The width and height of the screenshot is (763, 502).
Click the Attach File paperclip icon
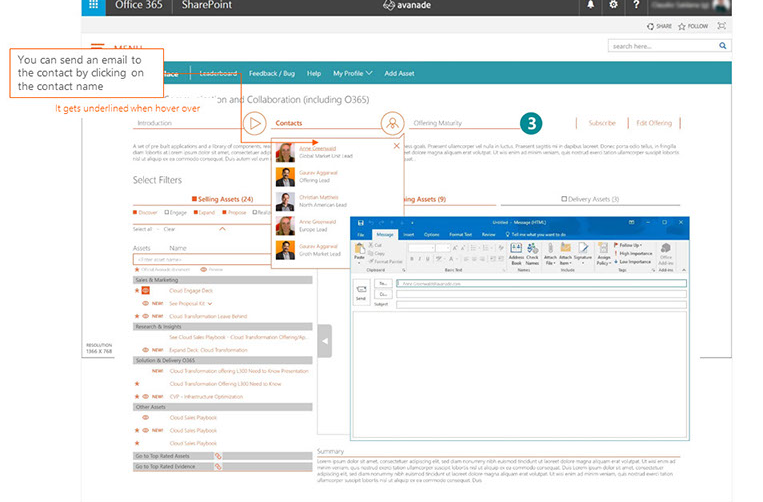[x=552, y=252]
